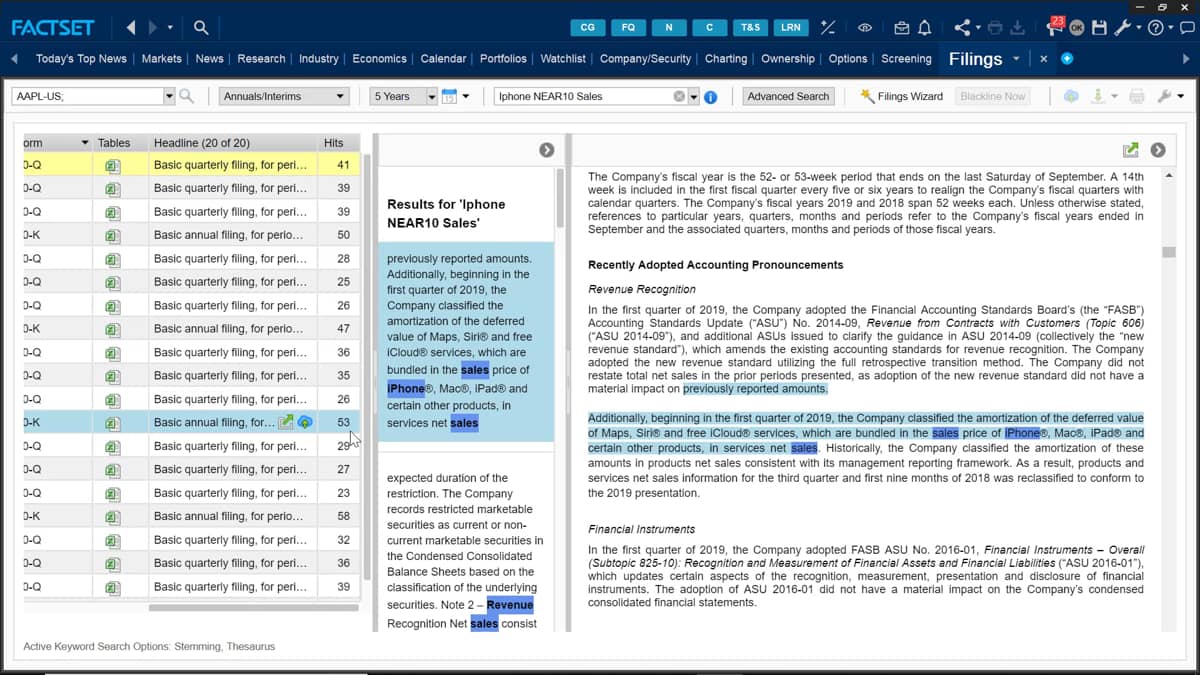Click the blue info icon beside search
This screenshot has height=675, width=1200.
tap(711, 97)
